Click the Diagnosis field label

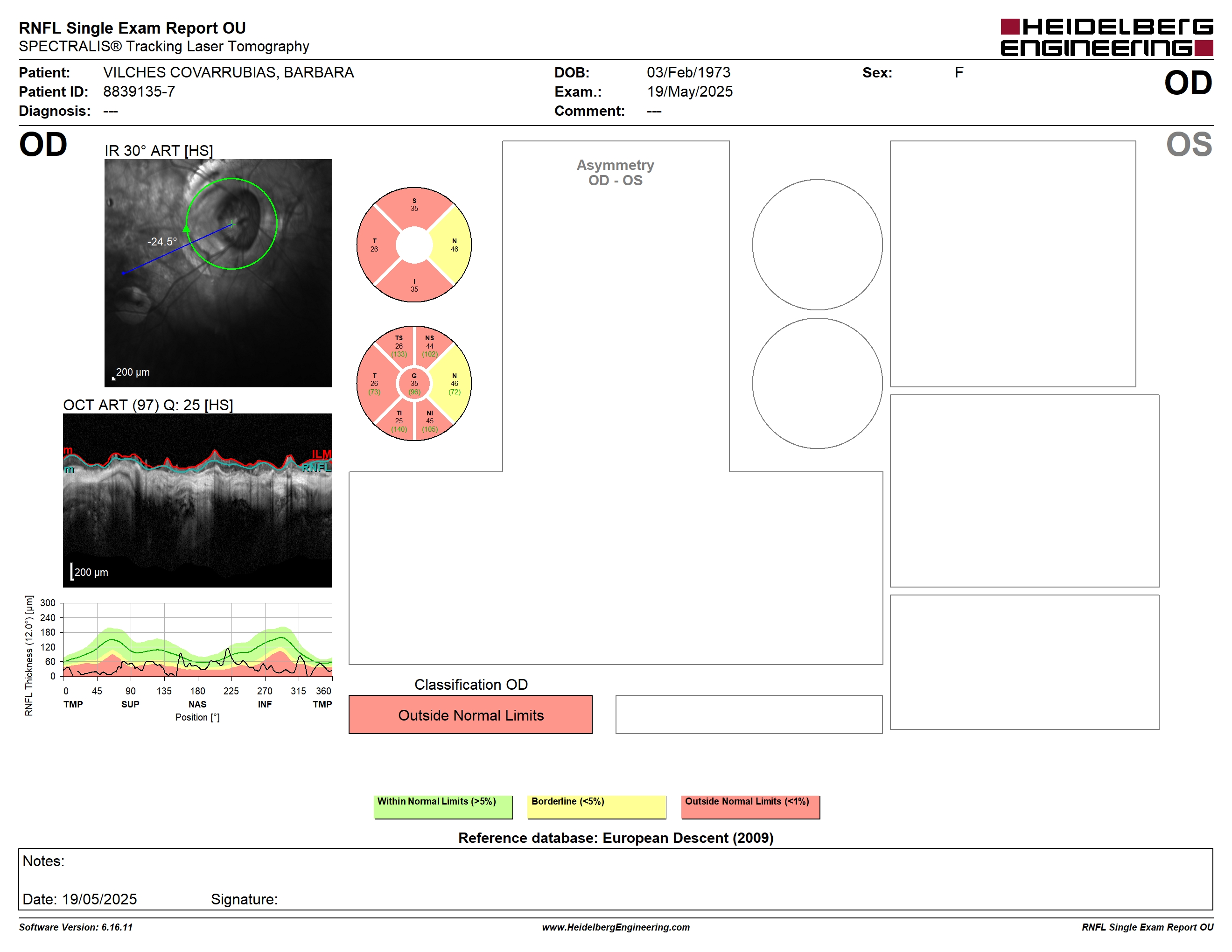[x=55, y=111]
